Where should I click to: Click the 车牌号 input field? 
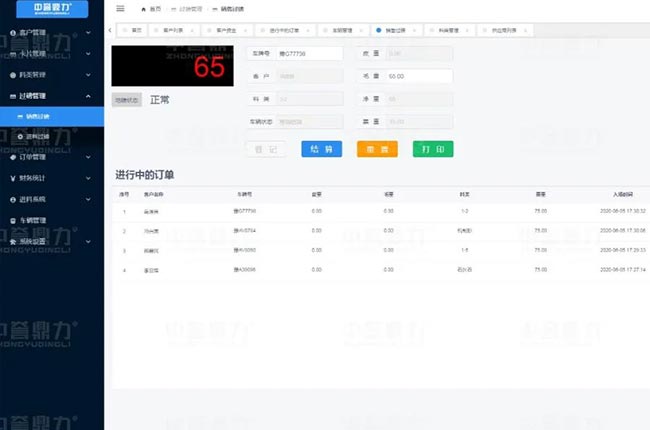(x=310, y=53)
